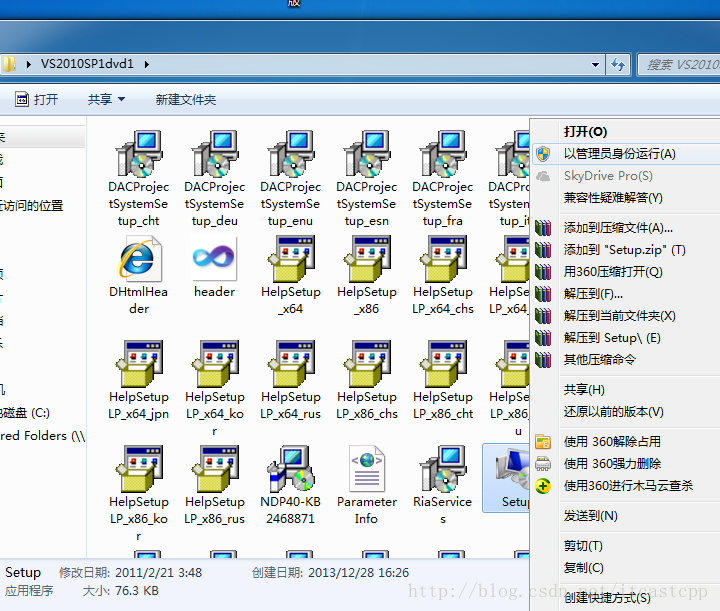Screen dimensions: 720x611
Task: Choose 复制(C) in context menu
Action: (x=583, y=568)
